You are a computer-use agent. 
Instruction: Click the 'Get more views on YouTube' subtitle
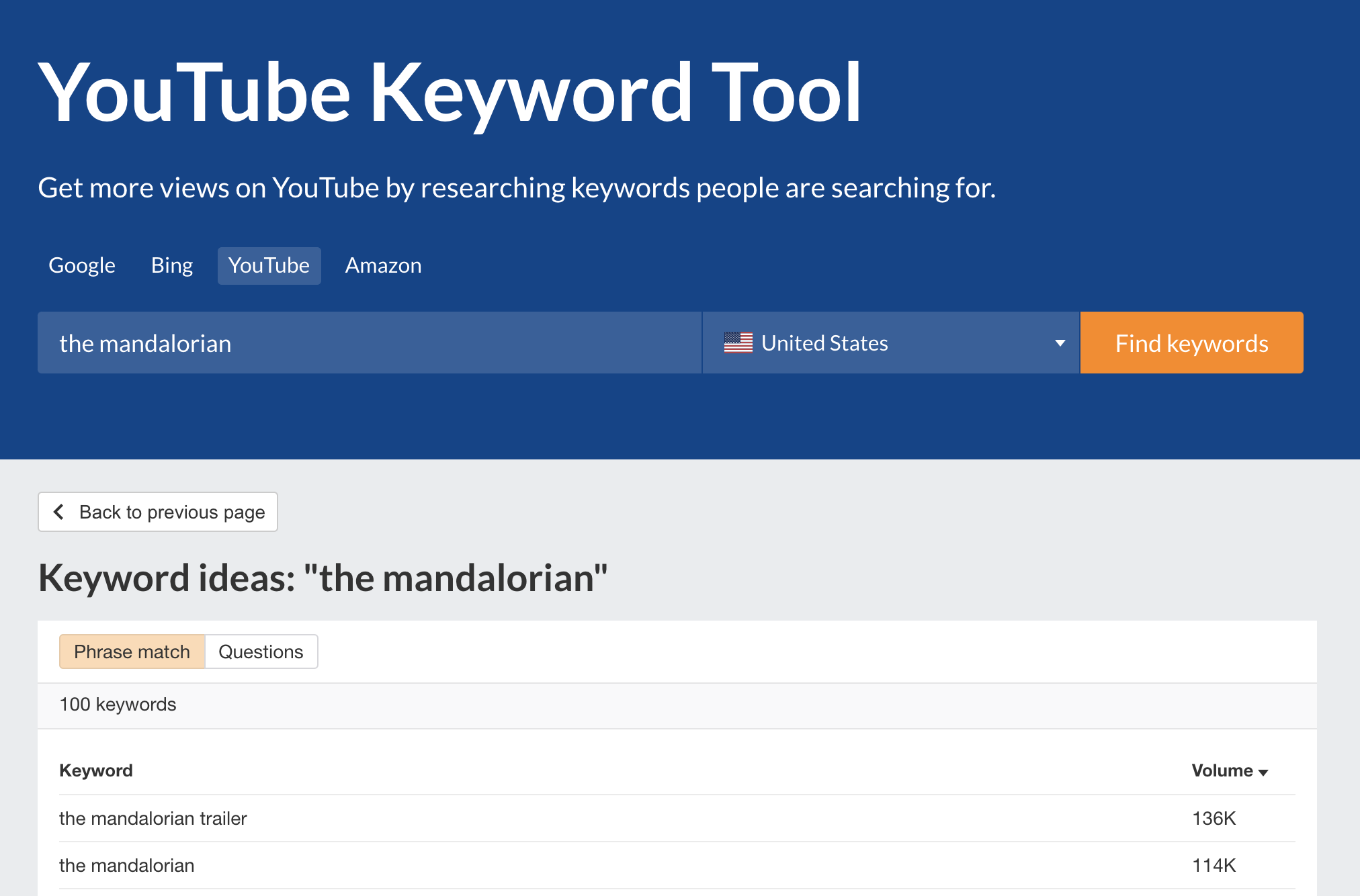(516, 188)
